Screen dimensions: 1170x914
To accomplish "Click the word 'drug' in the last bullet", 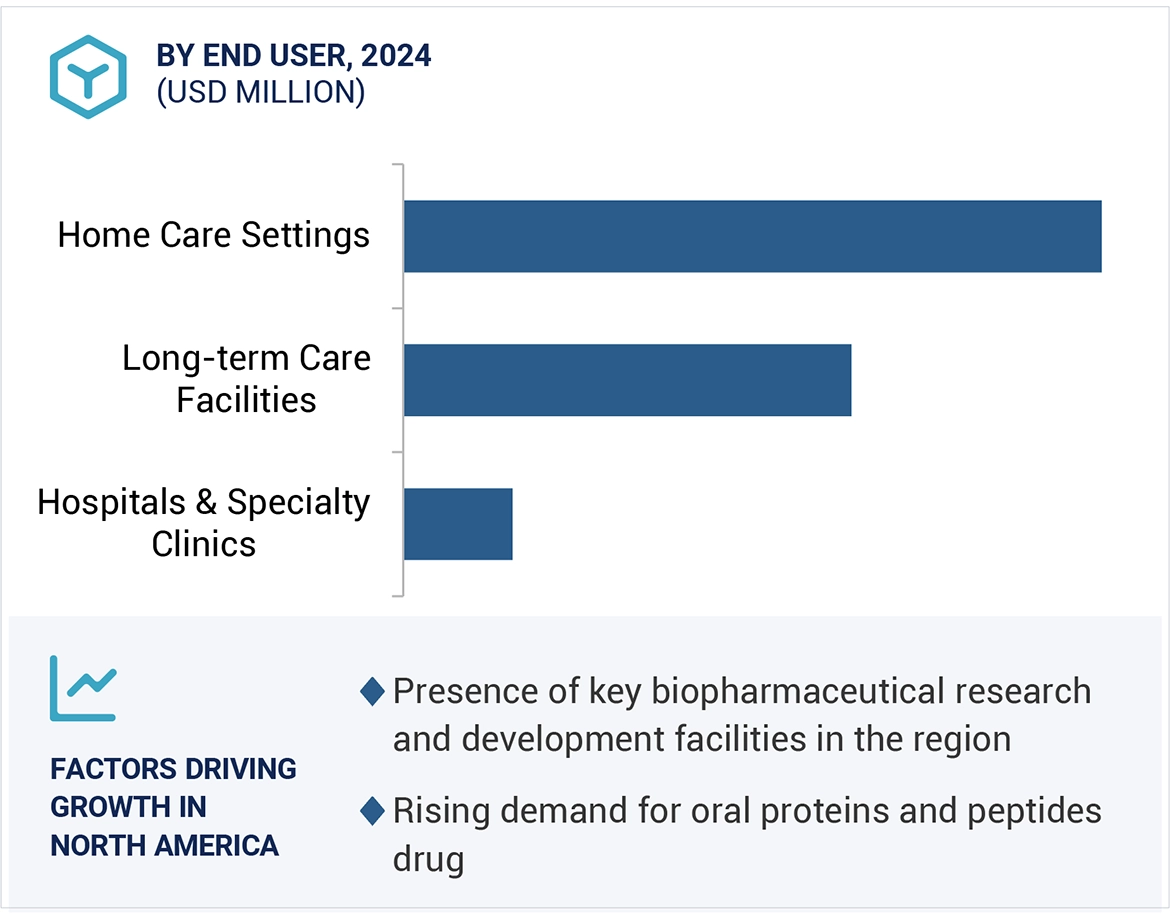I will 428,859.
